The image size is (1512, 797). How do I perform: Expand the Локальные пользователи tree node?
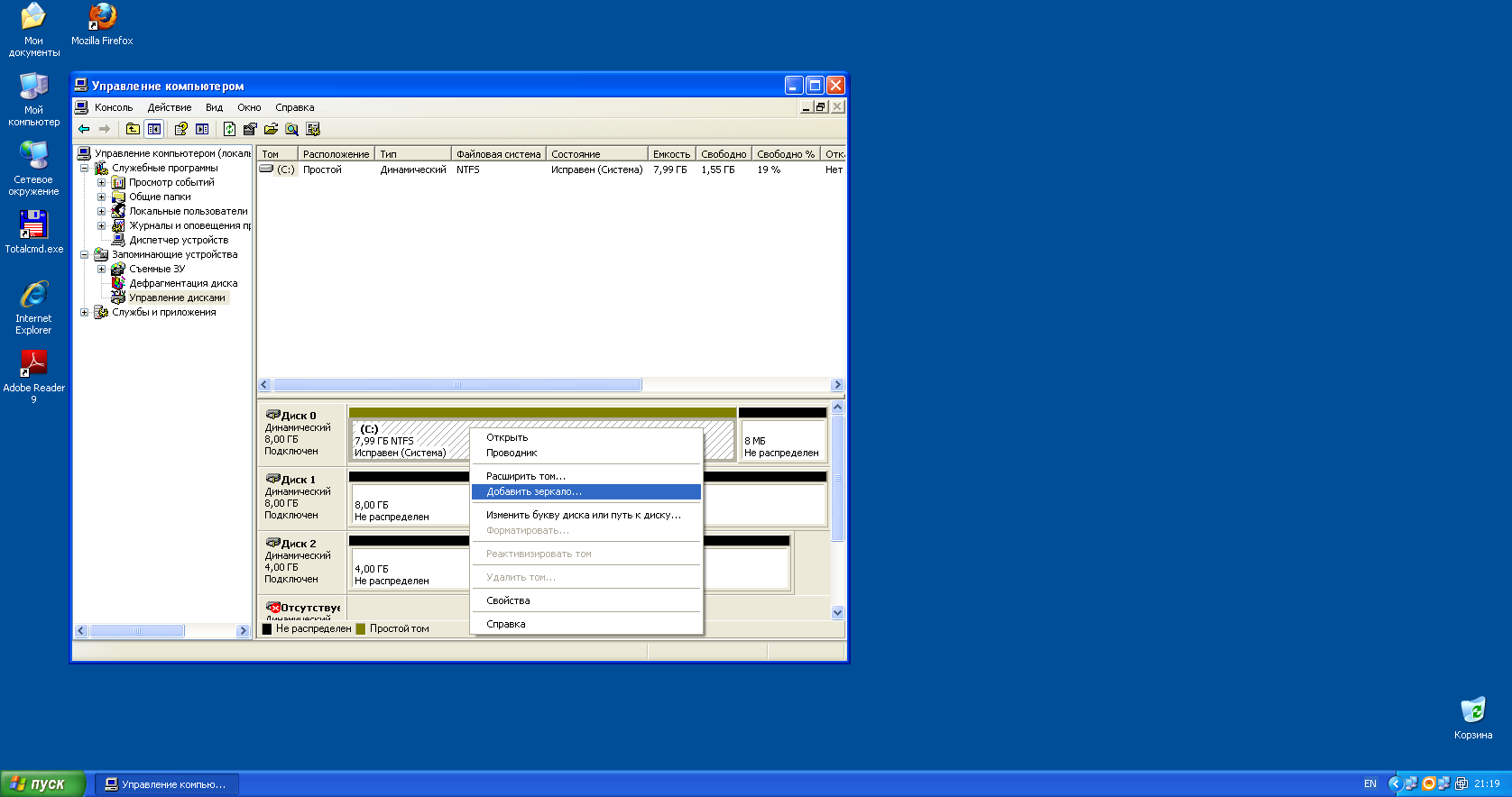coord(101,211)
